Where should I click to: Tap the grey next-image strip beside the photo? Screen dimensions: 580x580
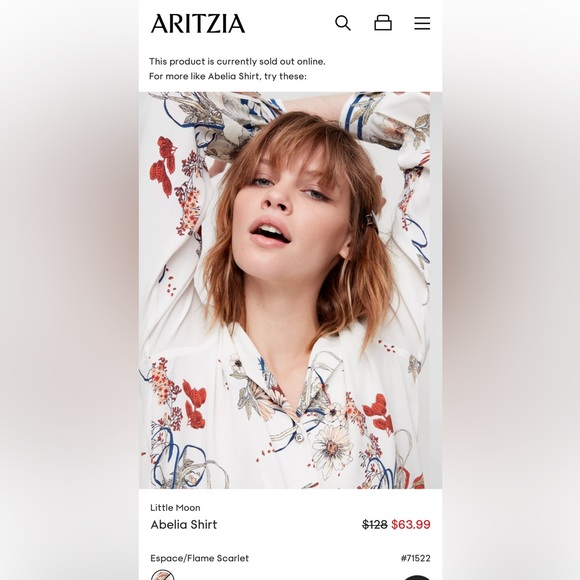pyautogui.click(x=436, y=290)
